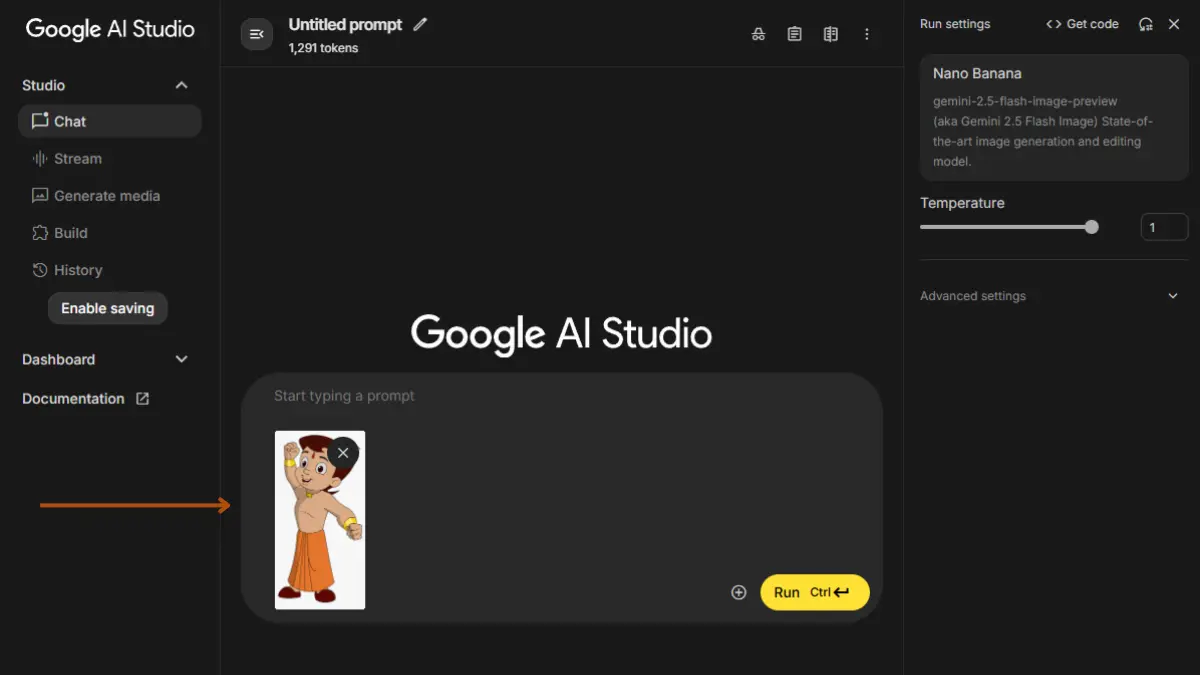This screenshot has height=675, width=1200.
Task: Toggle the sidebar collapse icon
Action: pos(257,34)
